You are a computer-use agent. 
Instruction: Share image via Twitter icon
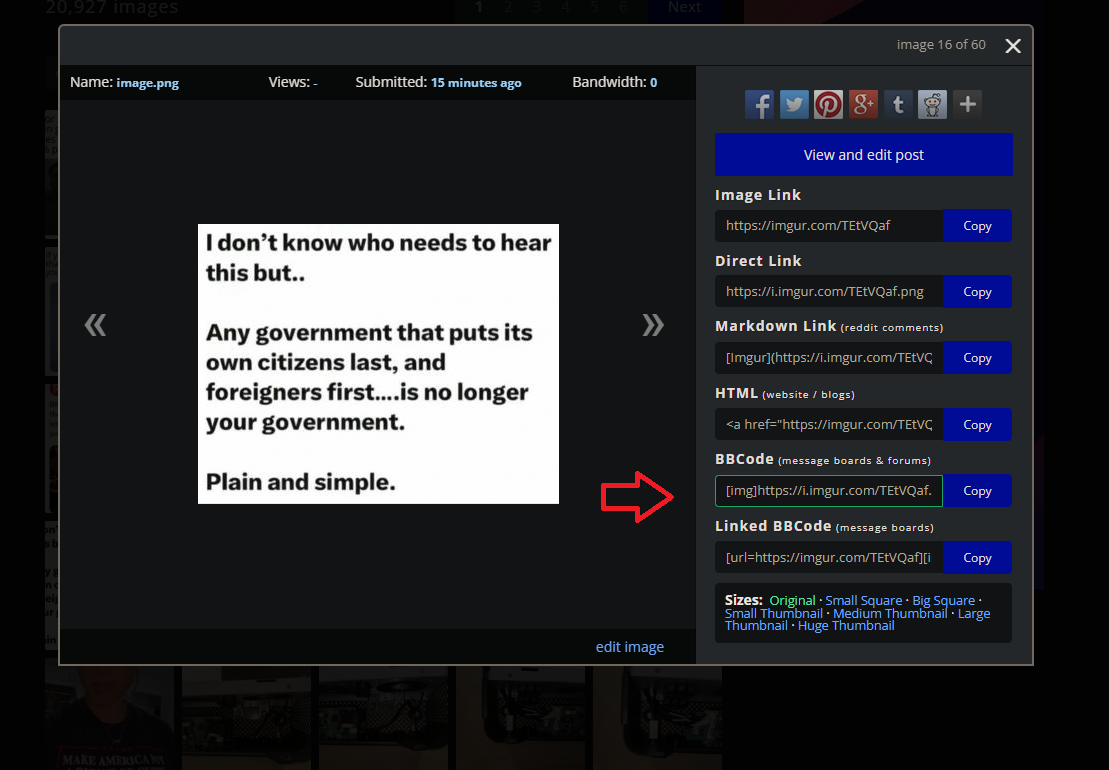coord(794,104)
